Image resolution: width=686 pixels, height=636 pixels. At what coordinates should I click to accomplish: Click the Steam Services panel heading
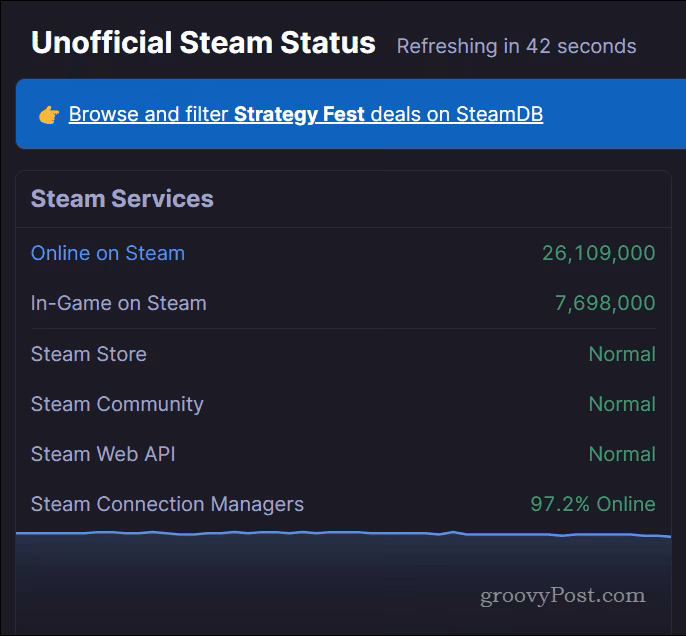[122, 199]
